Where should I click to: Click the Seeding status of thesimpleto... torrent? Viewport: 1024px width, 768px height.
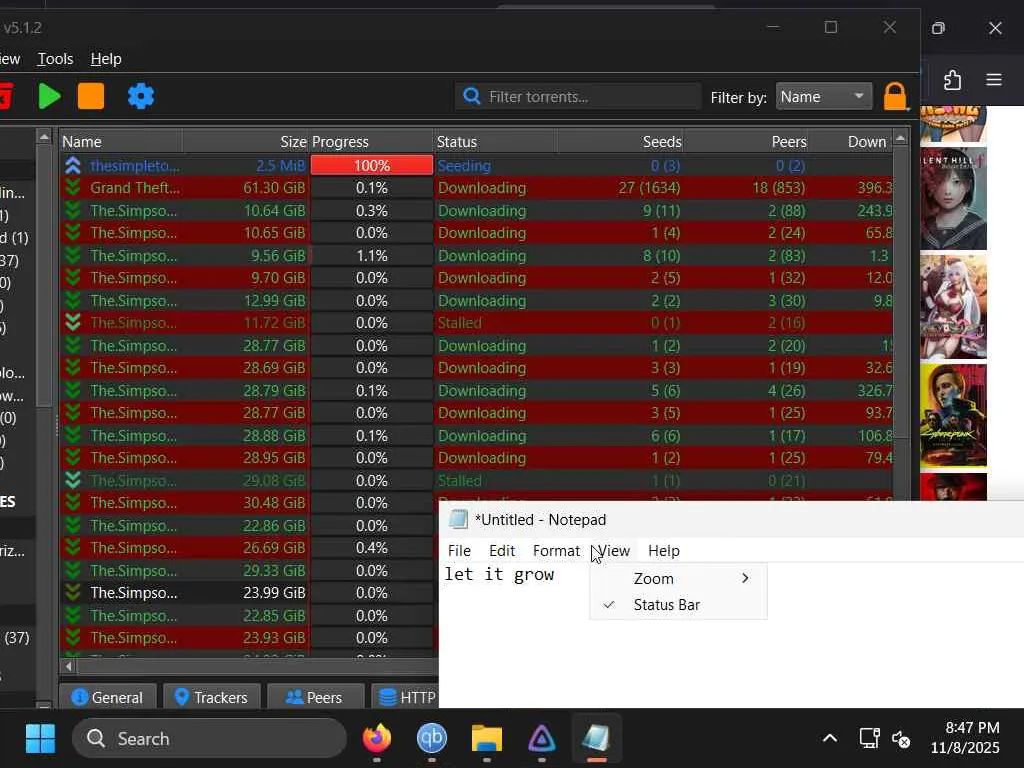[464, 165]
